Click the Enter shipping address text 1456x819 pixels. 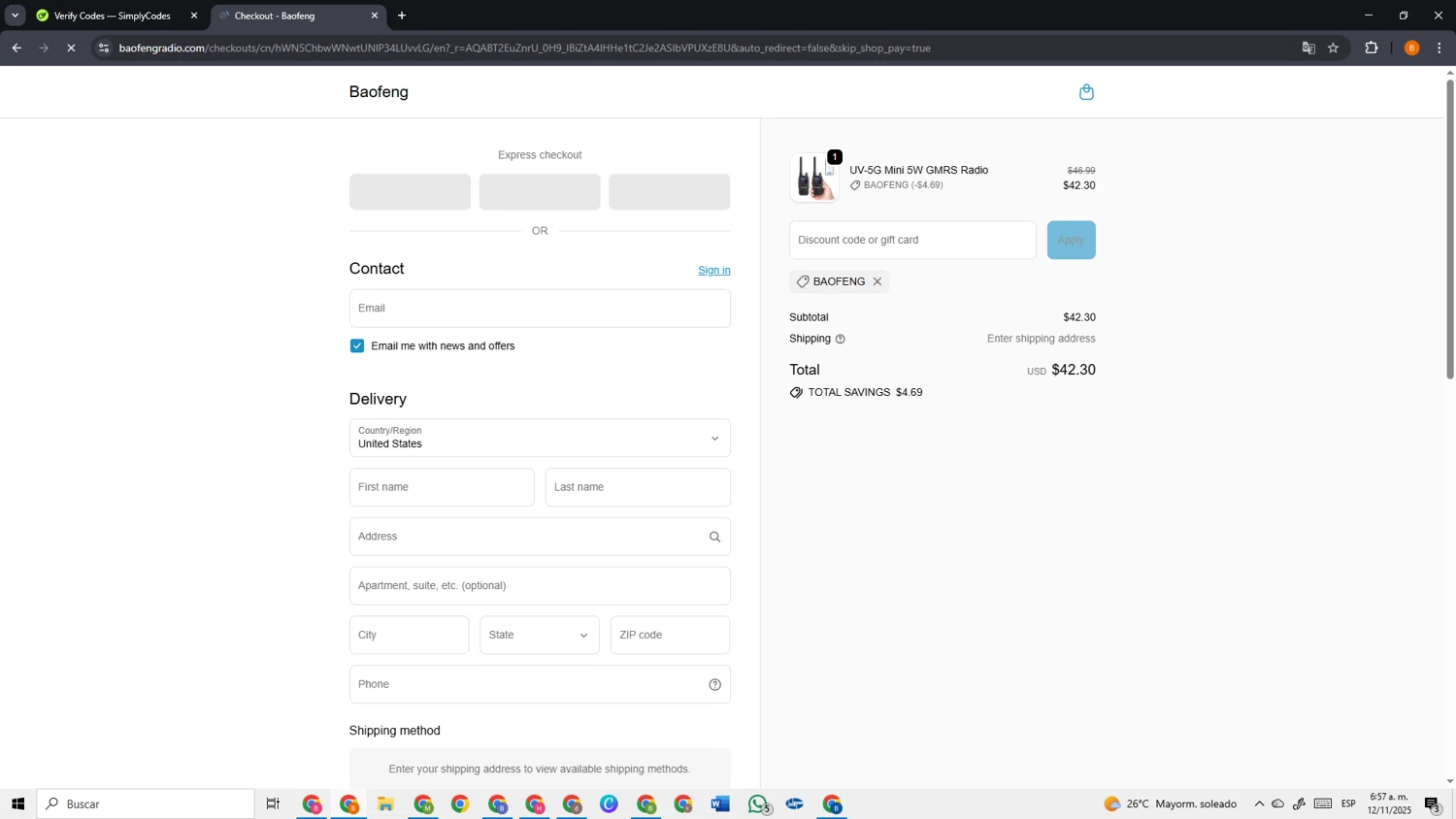1041,339
